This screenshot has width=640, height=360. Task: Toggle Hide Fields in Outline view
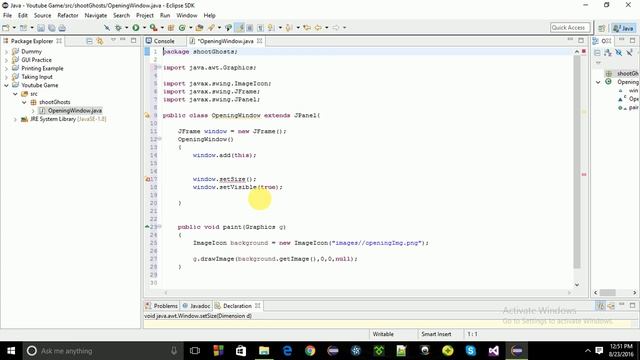[618, 52]
